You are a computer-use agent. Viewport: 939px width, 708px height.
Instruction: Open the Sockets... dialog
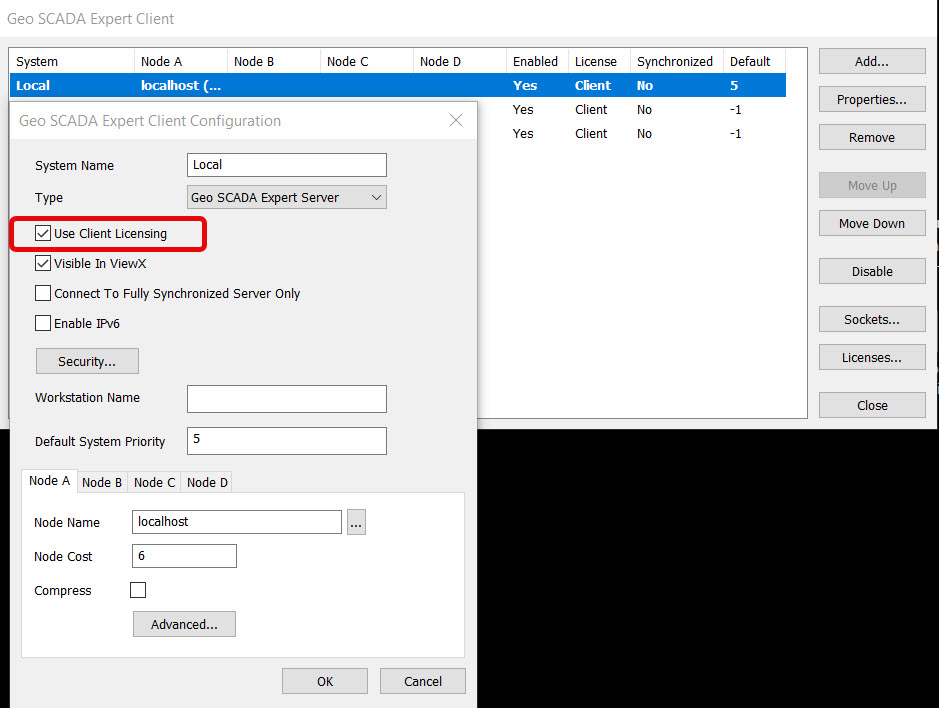(872, 319)
